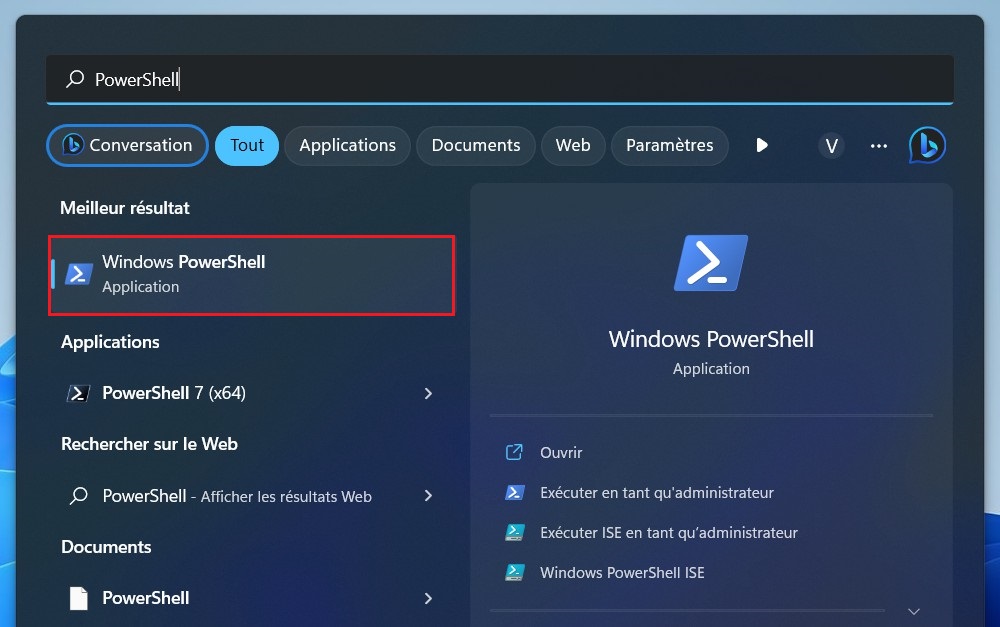The height and width of the screenshot is (627, 1000).
Task: Open PowerShell via the Ouvrir link
Action: 560,452
